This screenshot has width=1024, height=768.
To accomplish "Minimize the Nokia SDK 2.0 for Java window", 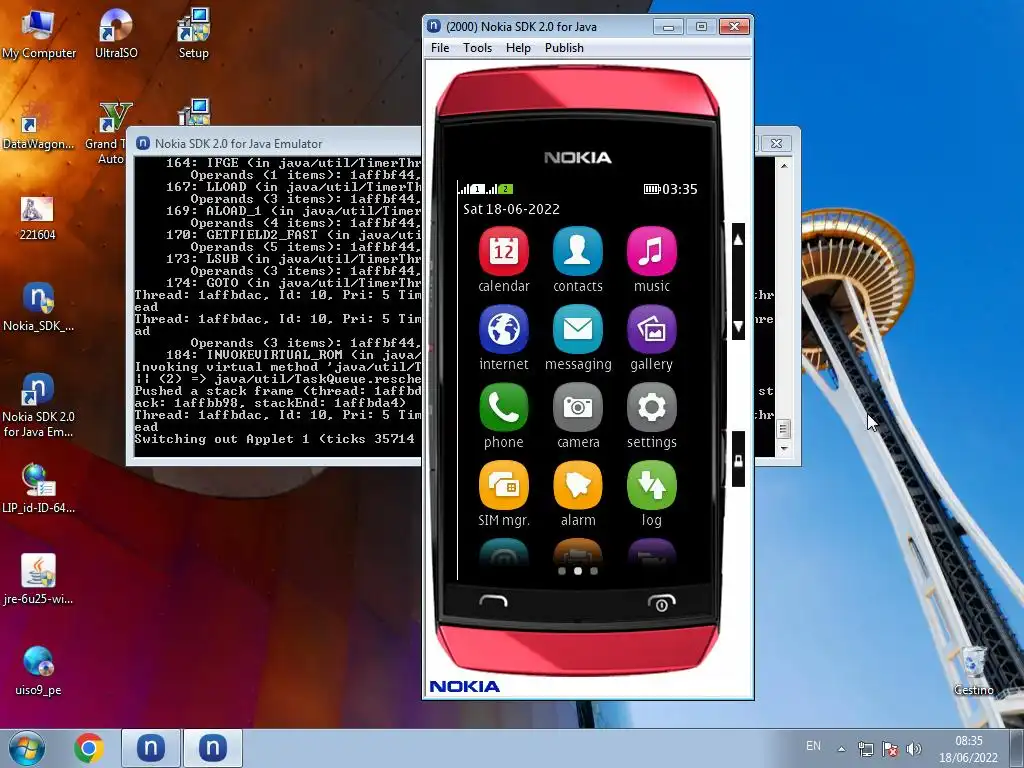I will click(668, 27).
